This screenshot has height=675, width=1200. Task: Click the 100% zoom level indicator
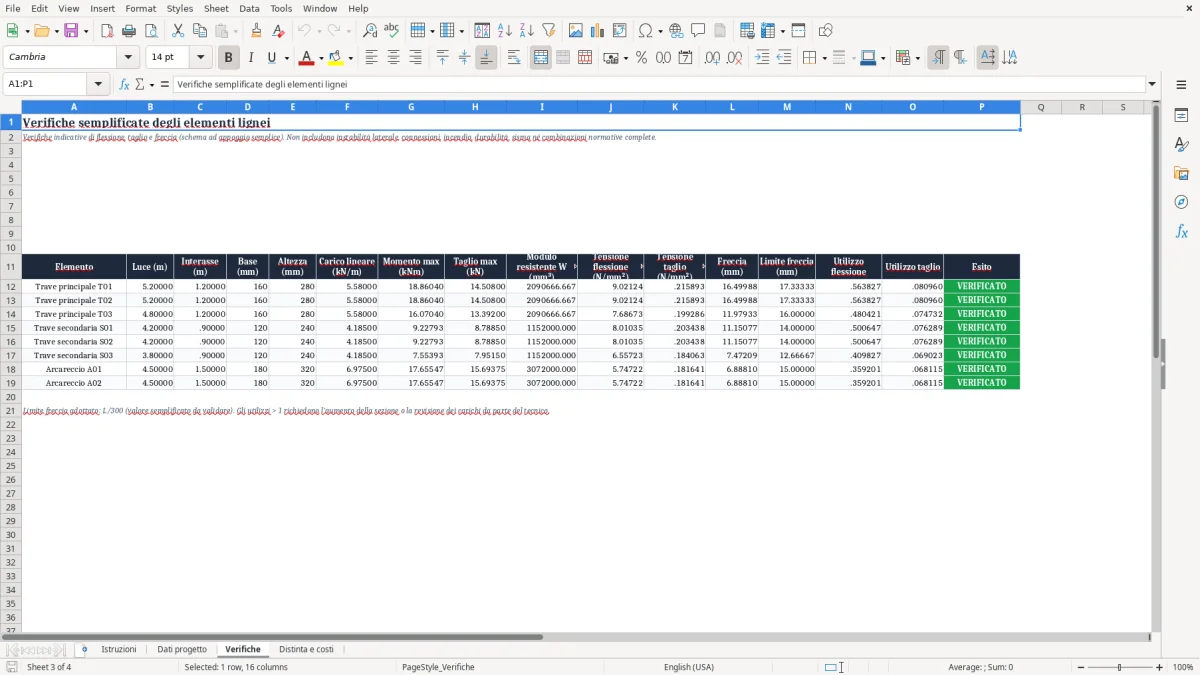click(x=1182, y=667)
